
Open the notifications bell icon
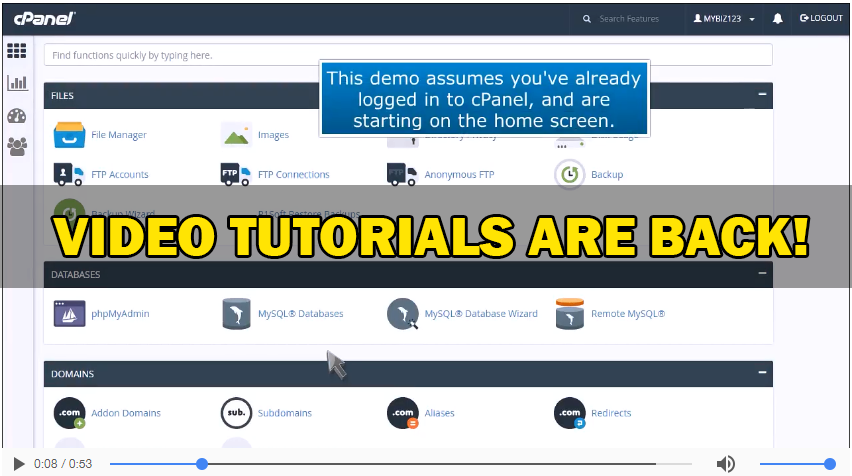778,18
